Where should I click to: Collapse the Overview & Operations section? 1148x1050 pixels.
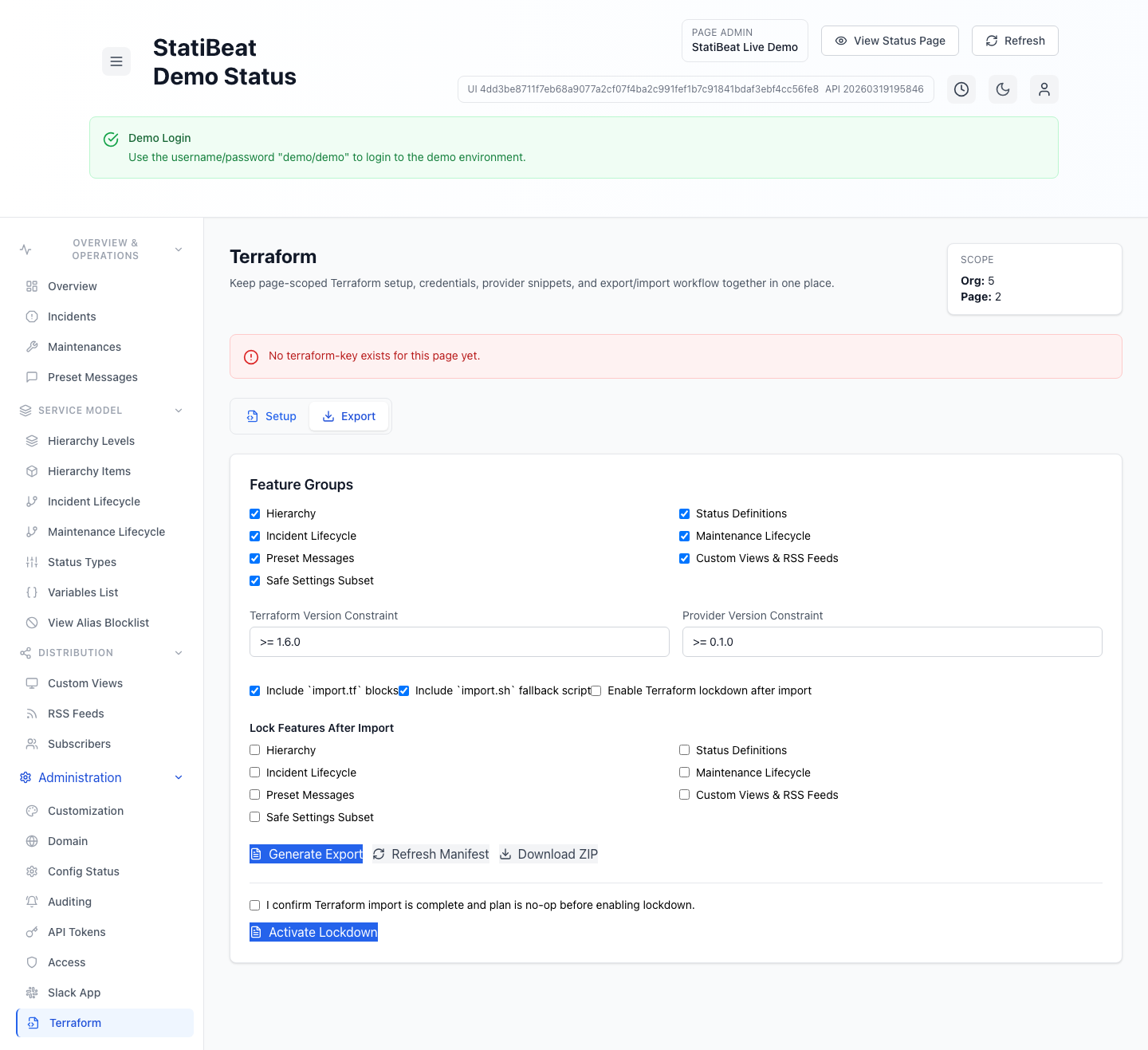(x=178, y=249)
